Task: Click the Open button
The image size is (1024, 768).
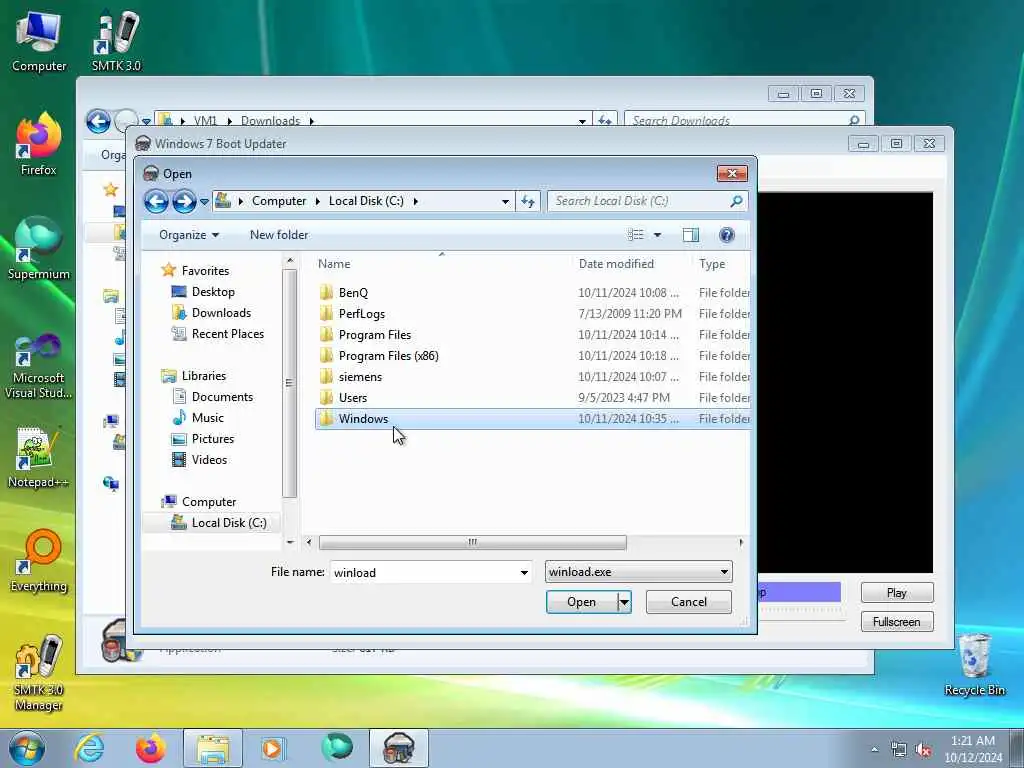Action: 581,601
